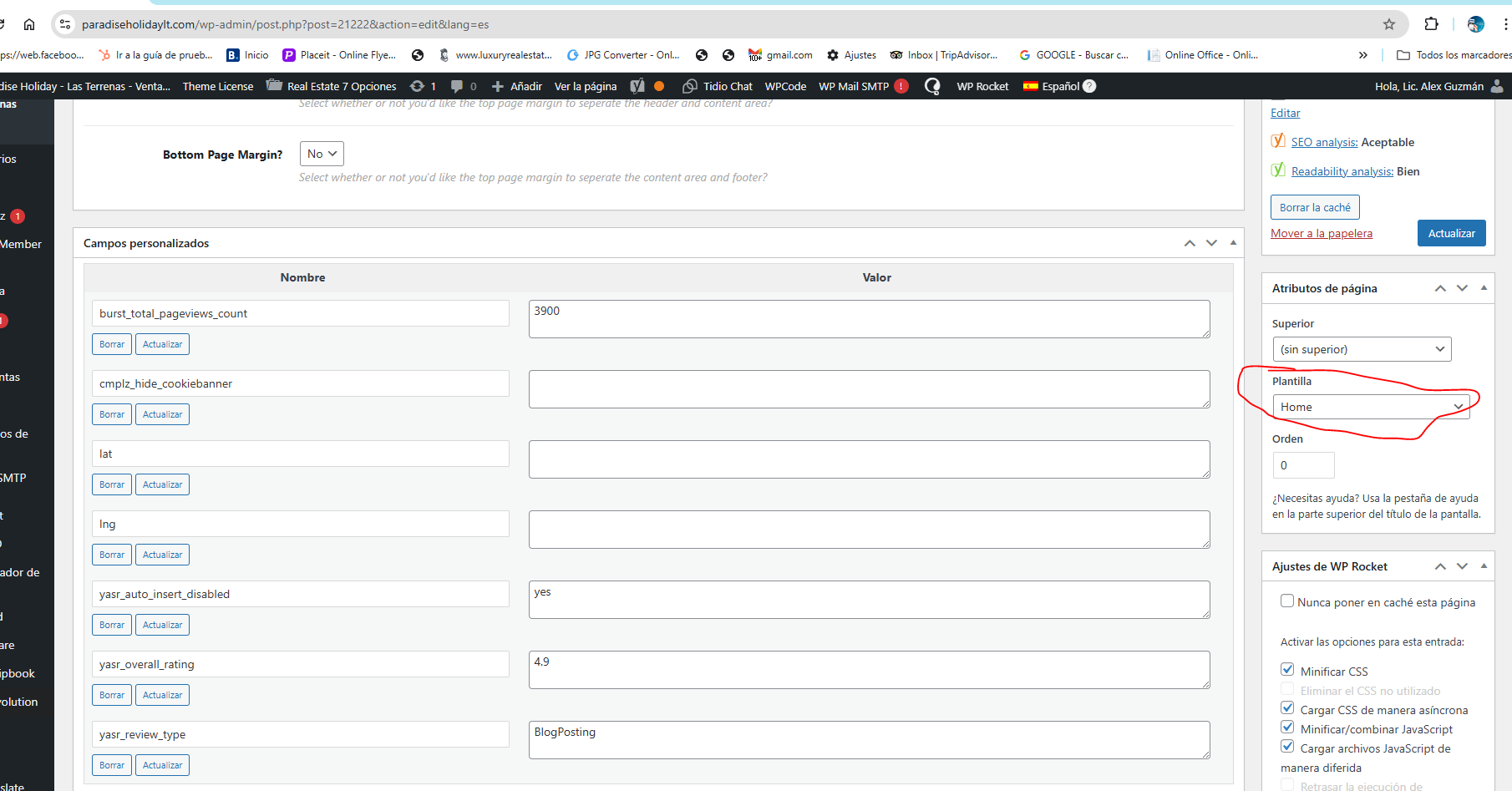Open the Inbox TripAdvisor bookmark
Screen dimensions: 1512x791
[x=944, y=55]
